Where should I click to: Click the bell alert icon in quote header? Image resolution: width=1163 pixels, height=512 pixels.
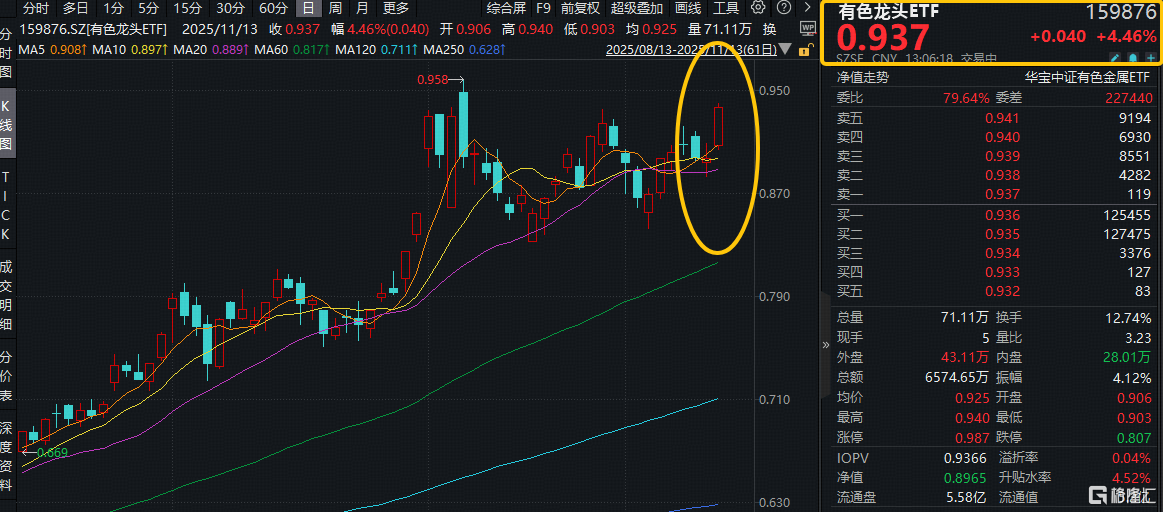1132,57
